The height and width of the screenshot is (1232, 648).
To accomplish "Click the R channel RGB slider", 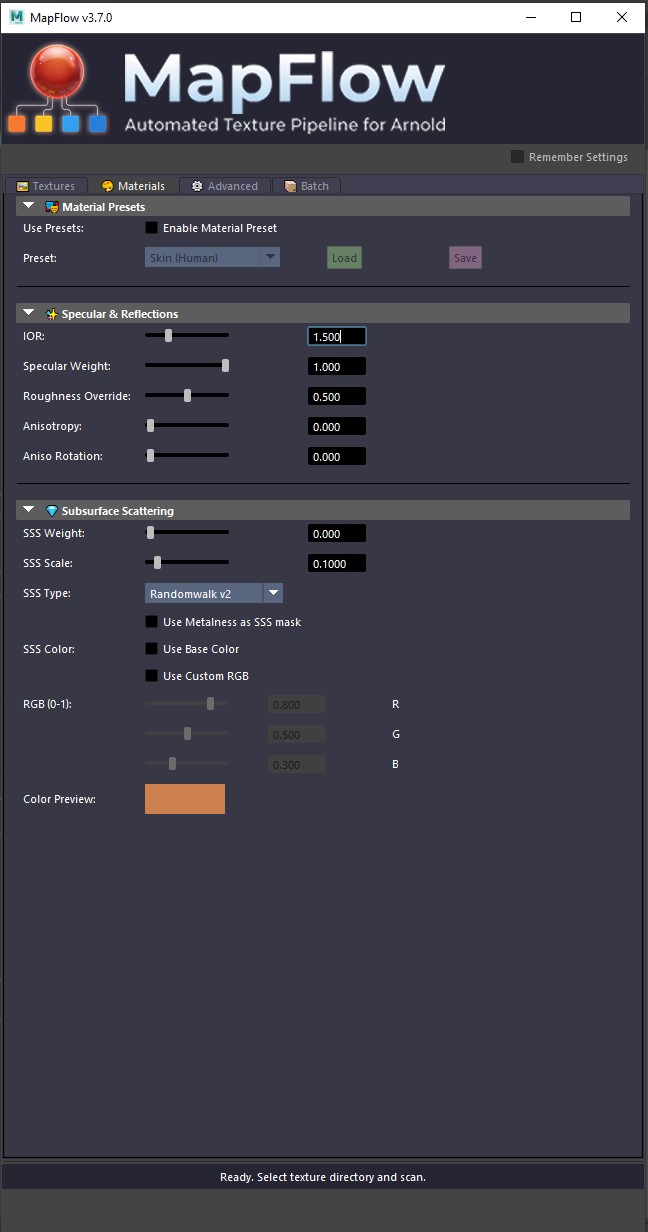I will [187, 704].
